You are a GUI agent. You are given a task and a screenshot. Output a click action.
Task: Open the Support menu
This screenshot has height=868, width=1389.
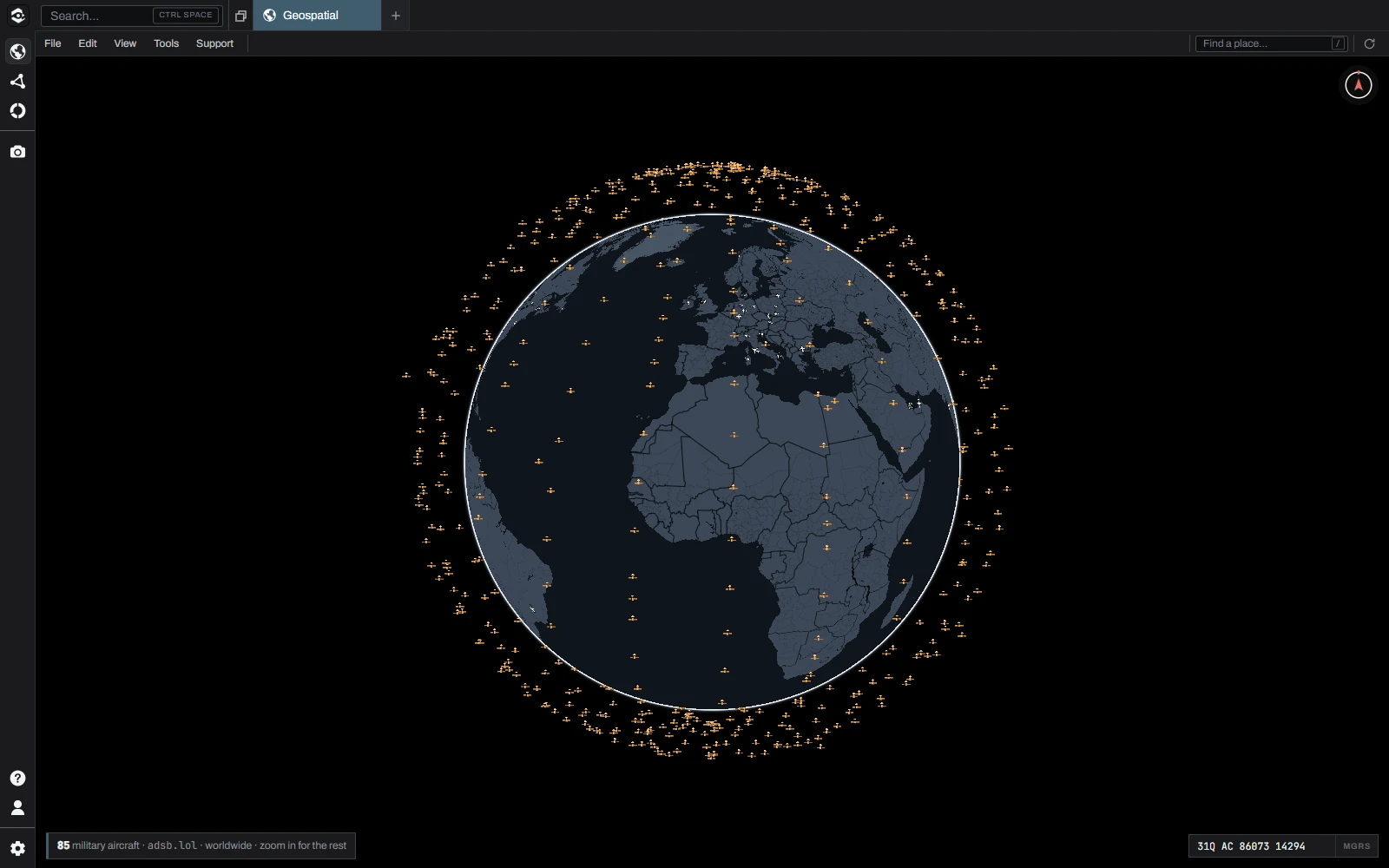[x=214, y=43]
